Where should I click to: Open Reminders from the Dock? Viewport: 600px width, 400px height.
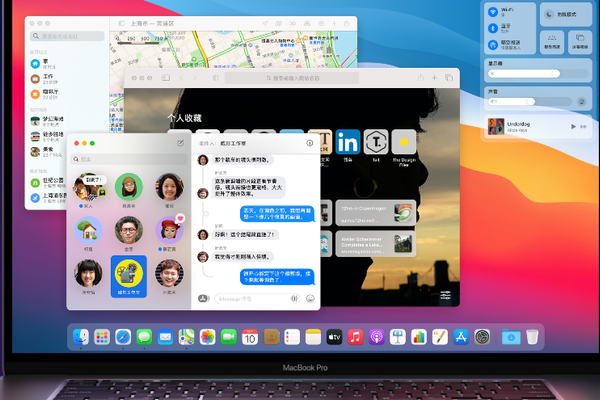[x=292, y=337]
